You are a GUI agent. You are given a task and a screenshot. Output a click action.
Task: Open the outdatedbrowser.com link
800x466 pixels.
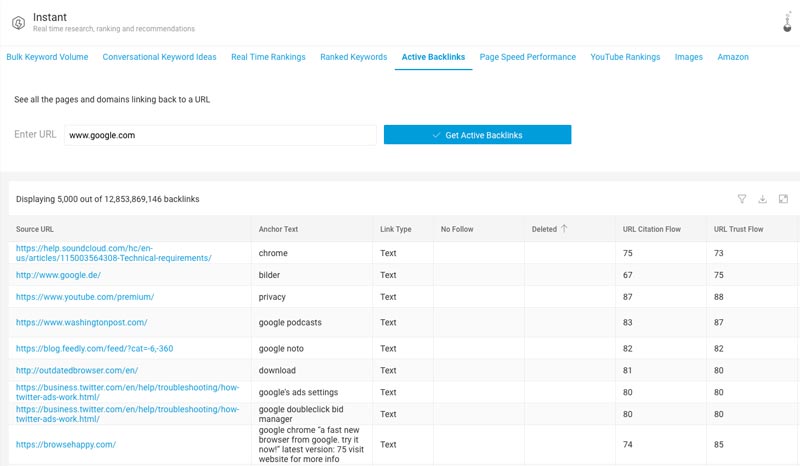tap(77, 371)
